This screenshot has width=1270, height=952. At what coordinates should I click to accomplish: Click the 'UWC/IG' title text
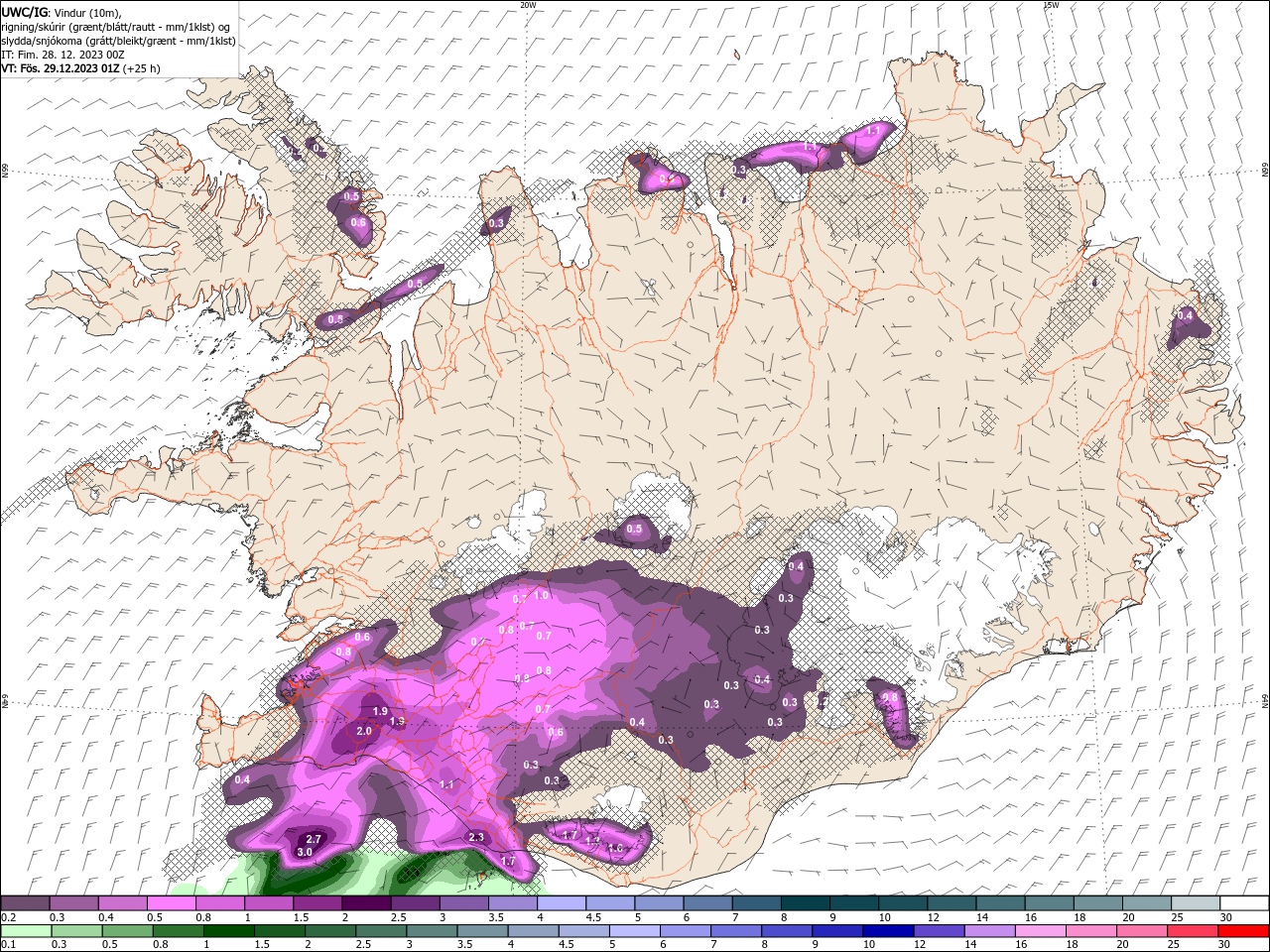tap(24, 11)
